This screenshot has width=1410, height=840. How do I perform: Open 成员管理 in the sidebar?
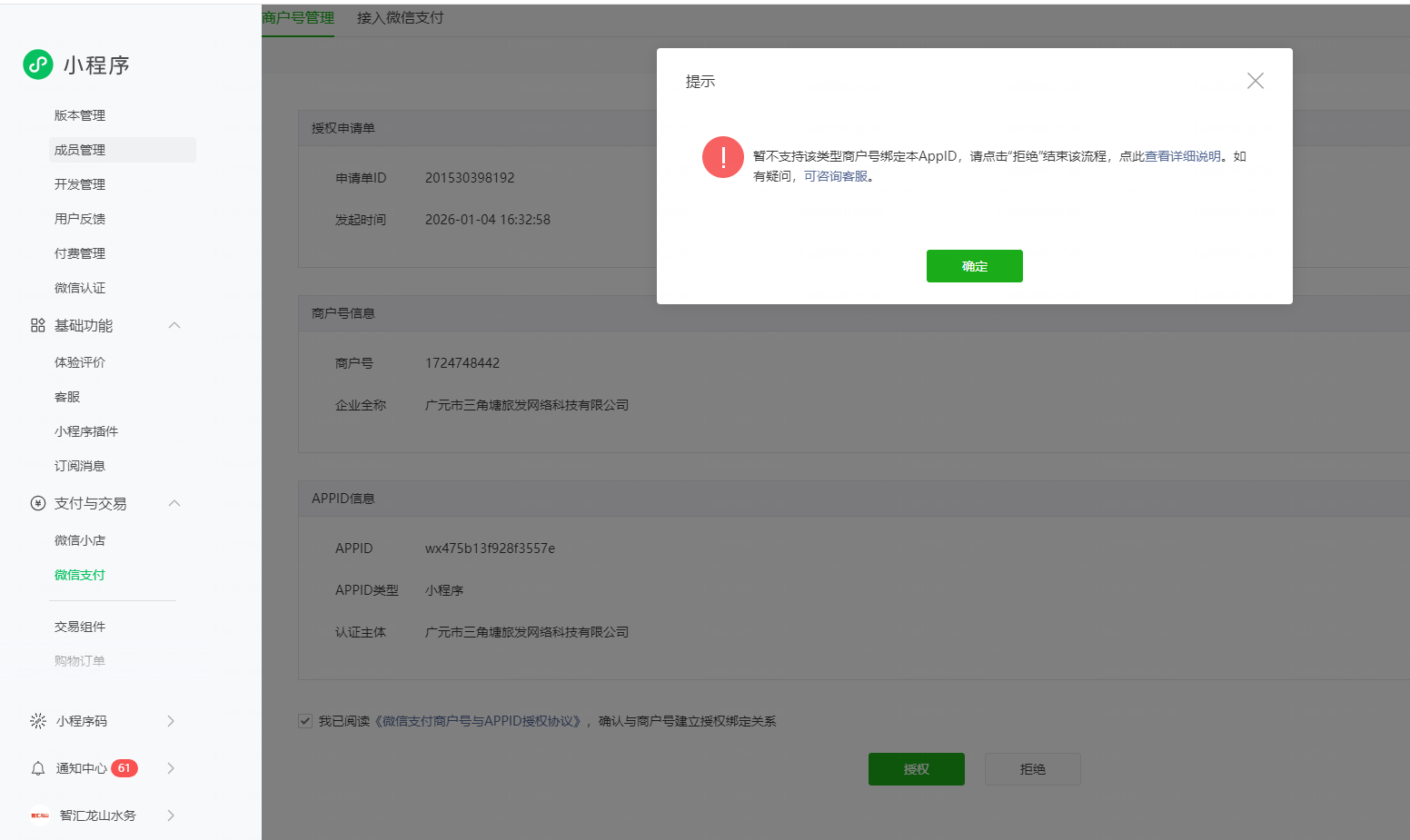pyautogui.click(x=123, y=150)
